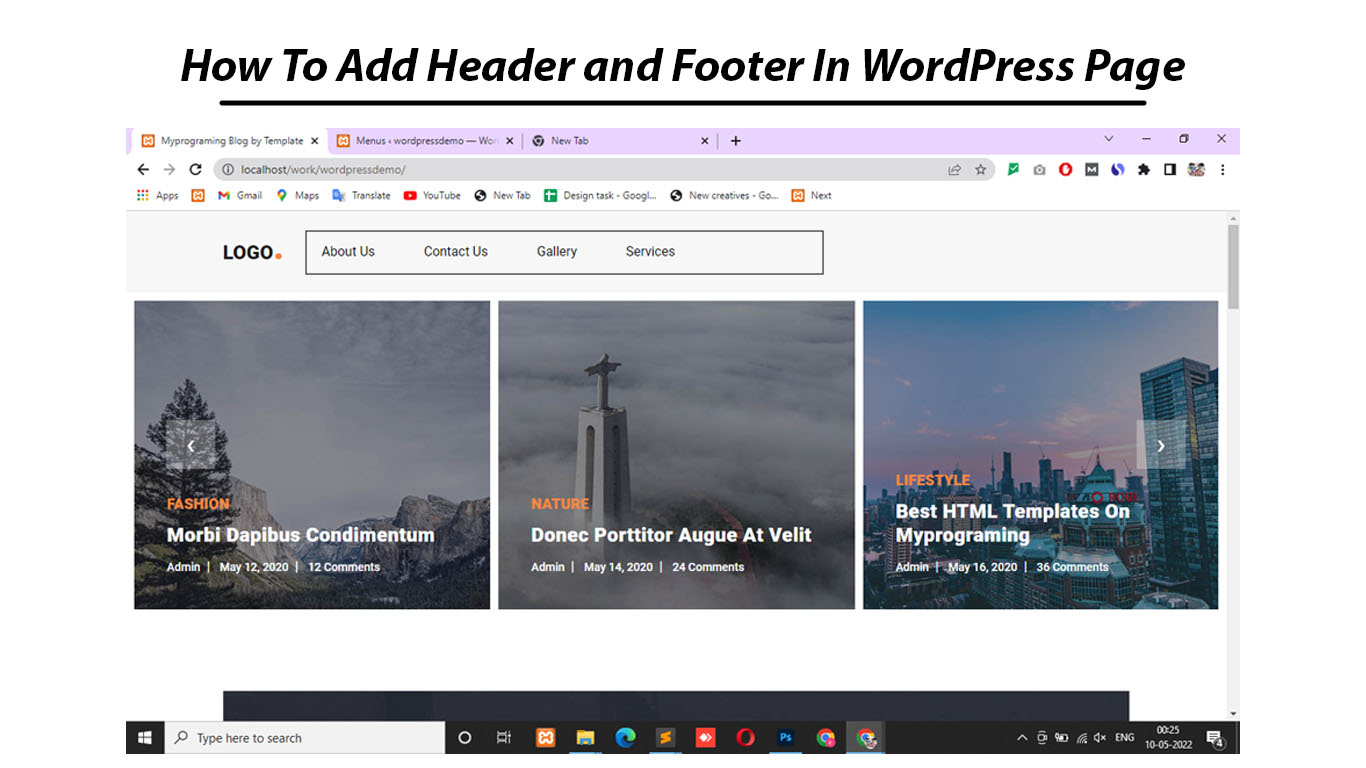Open the blog slider right arrow
The height and width of the screenshot is (768, 1366).
pos(1161,446)
